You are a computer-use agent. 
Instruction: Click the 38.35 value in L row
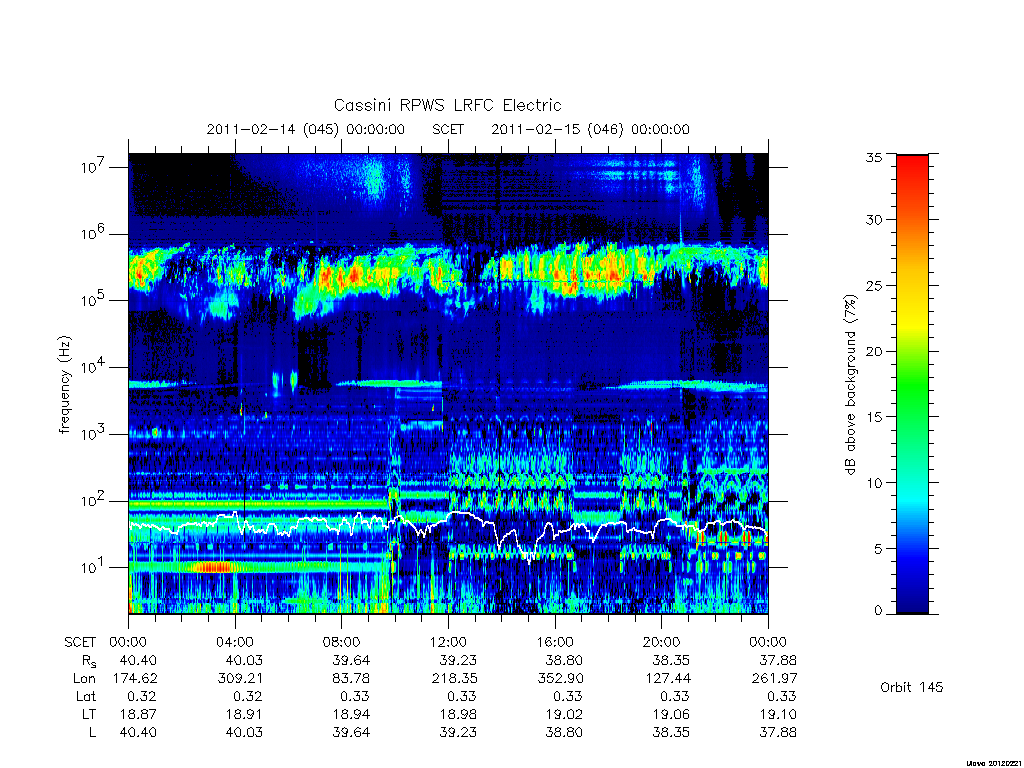671,733
